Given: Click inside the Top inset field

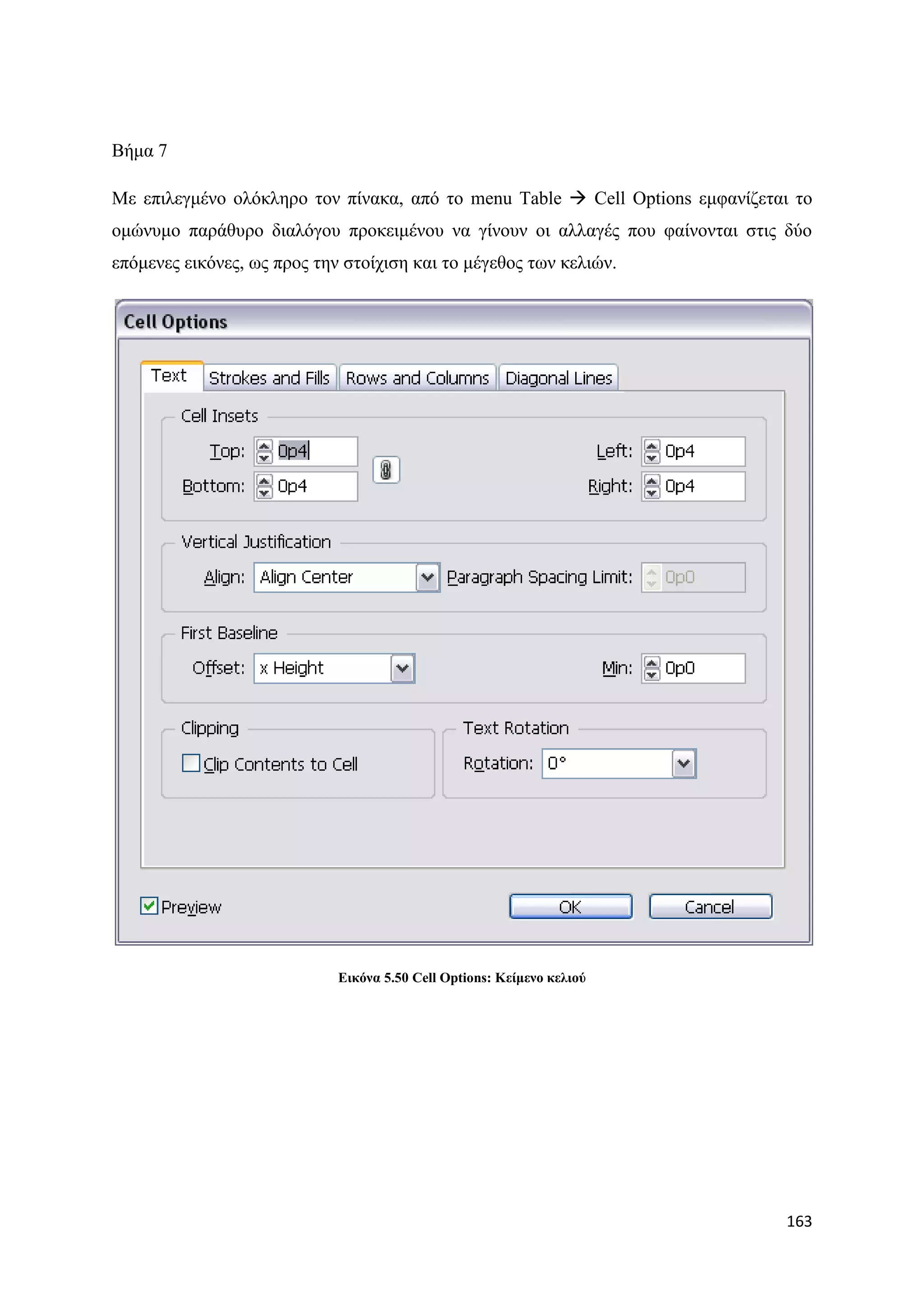Looking at the screenshot, I should click(316, 451).
